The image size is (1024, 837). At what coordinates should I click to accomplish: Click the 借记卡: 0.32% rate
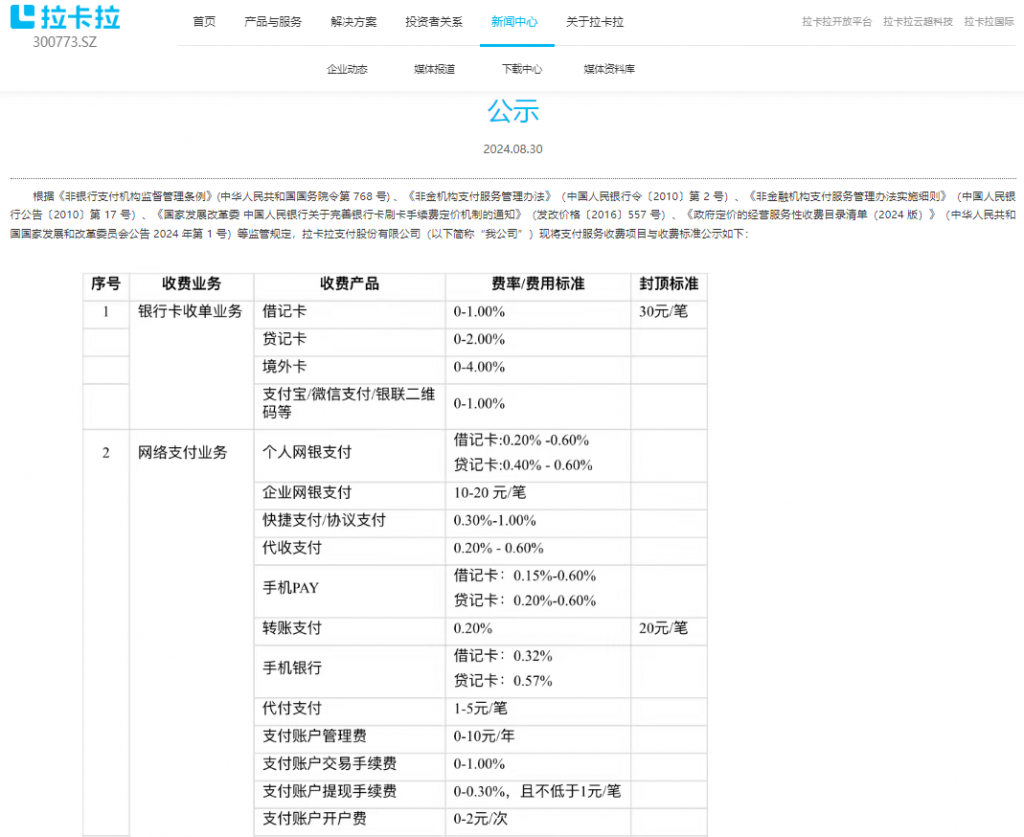(503, 655)
